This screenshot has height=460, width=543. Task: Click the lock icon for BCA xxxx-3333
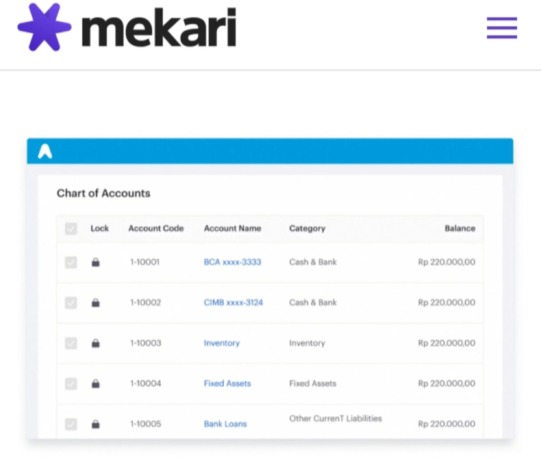coord(96,262)
